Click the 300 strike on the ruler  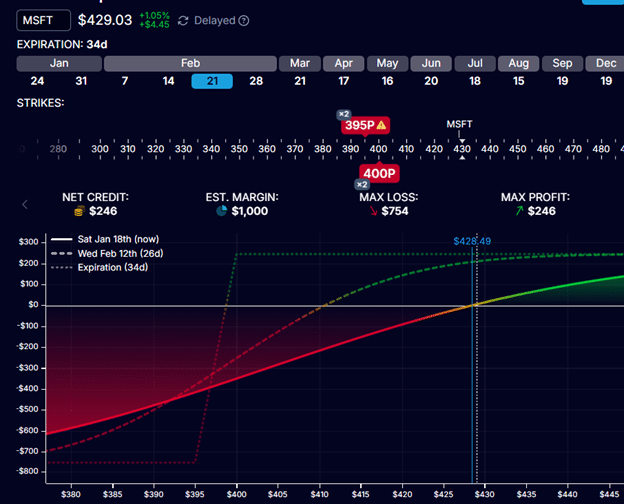click(99, 149)
